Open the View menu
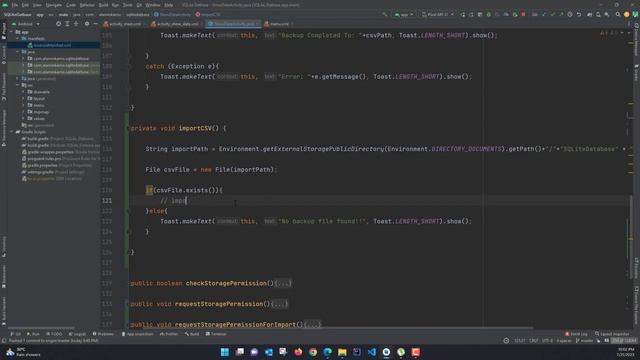The image size is (640, 360). pyautogui.click(x=37, y=5)
